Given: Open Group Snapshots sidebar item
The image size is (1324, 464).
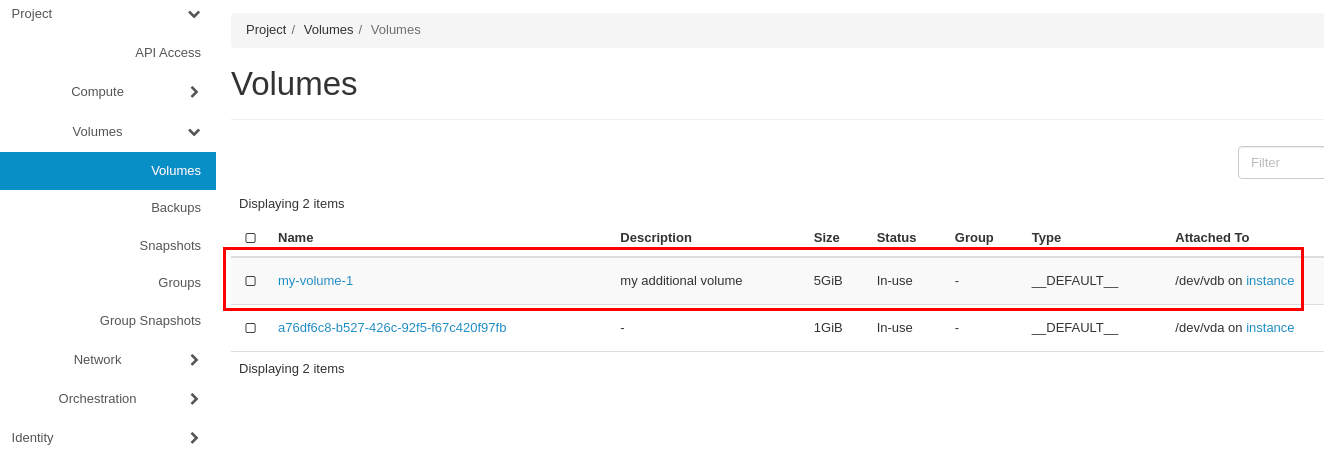Looking at the screenshot, I should [x=150, y=321].
